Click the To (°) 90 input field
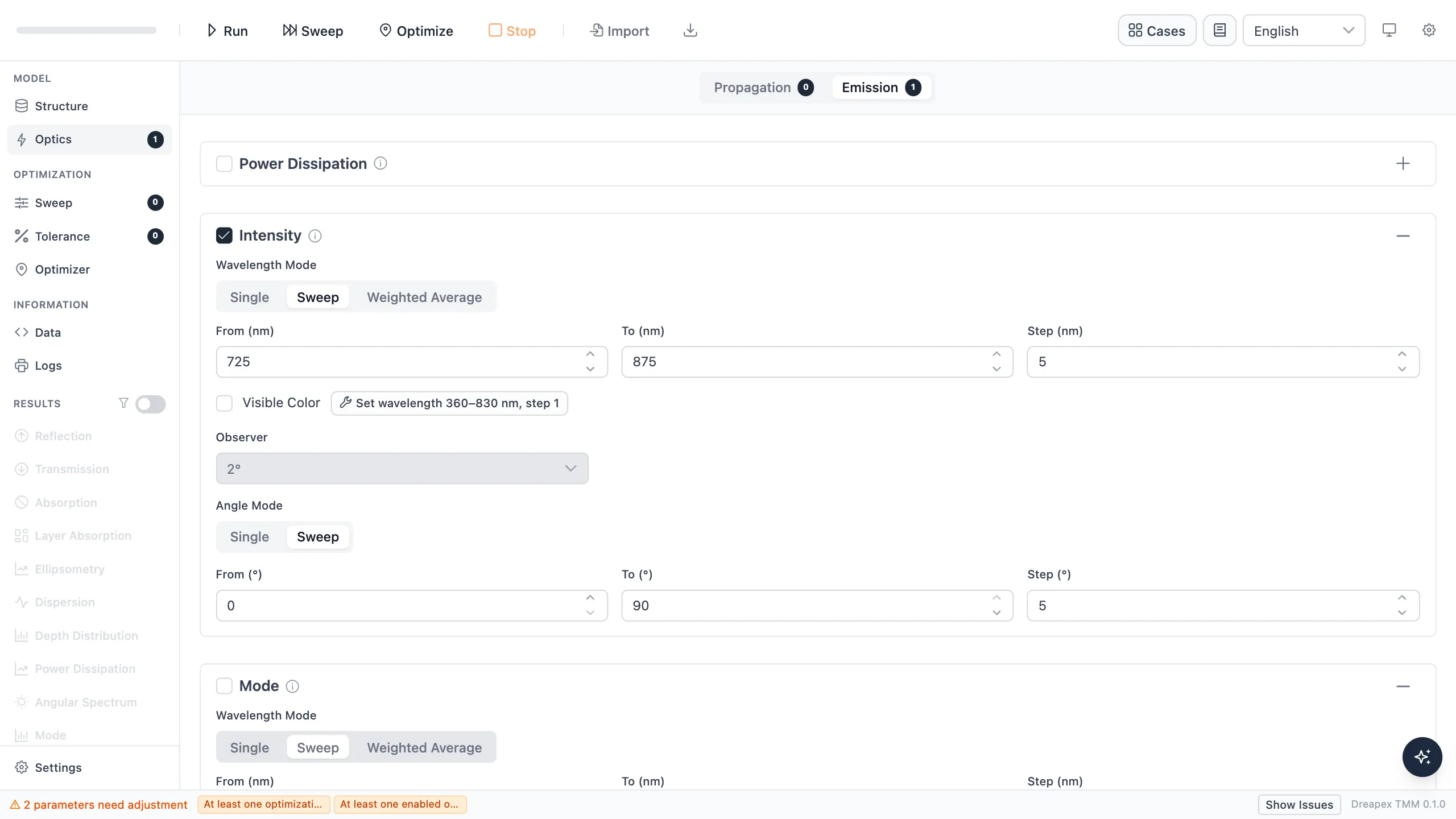Viewport: 1456px width, 819px height. (x=817, y=605)
